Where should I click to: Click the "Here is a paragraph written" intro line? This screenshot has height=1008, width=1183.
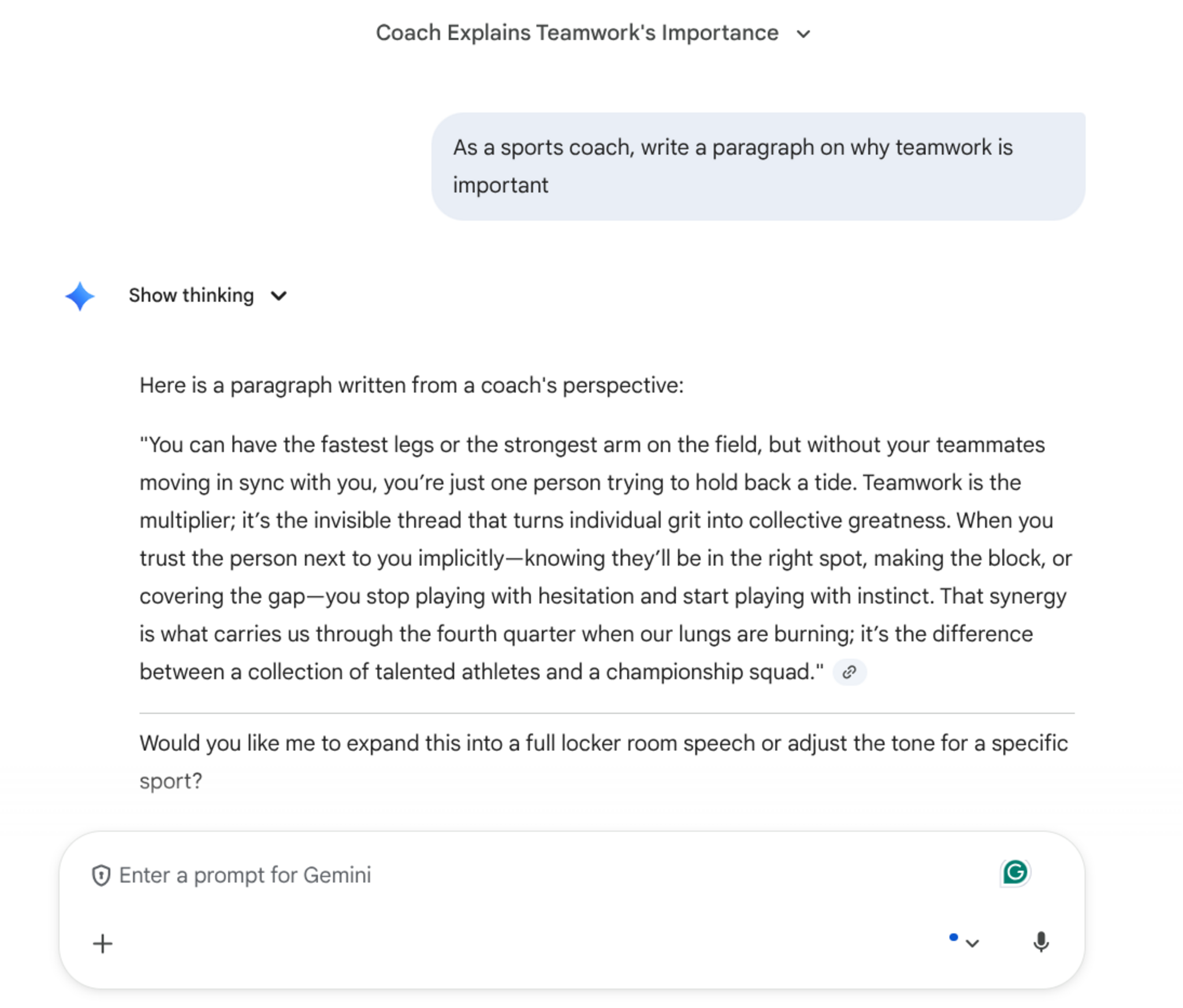411,385
